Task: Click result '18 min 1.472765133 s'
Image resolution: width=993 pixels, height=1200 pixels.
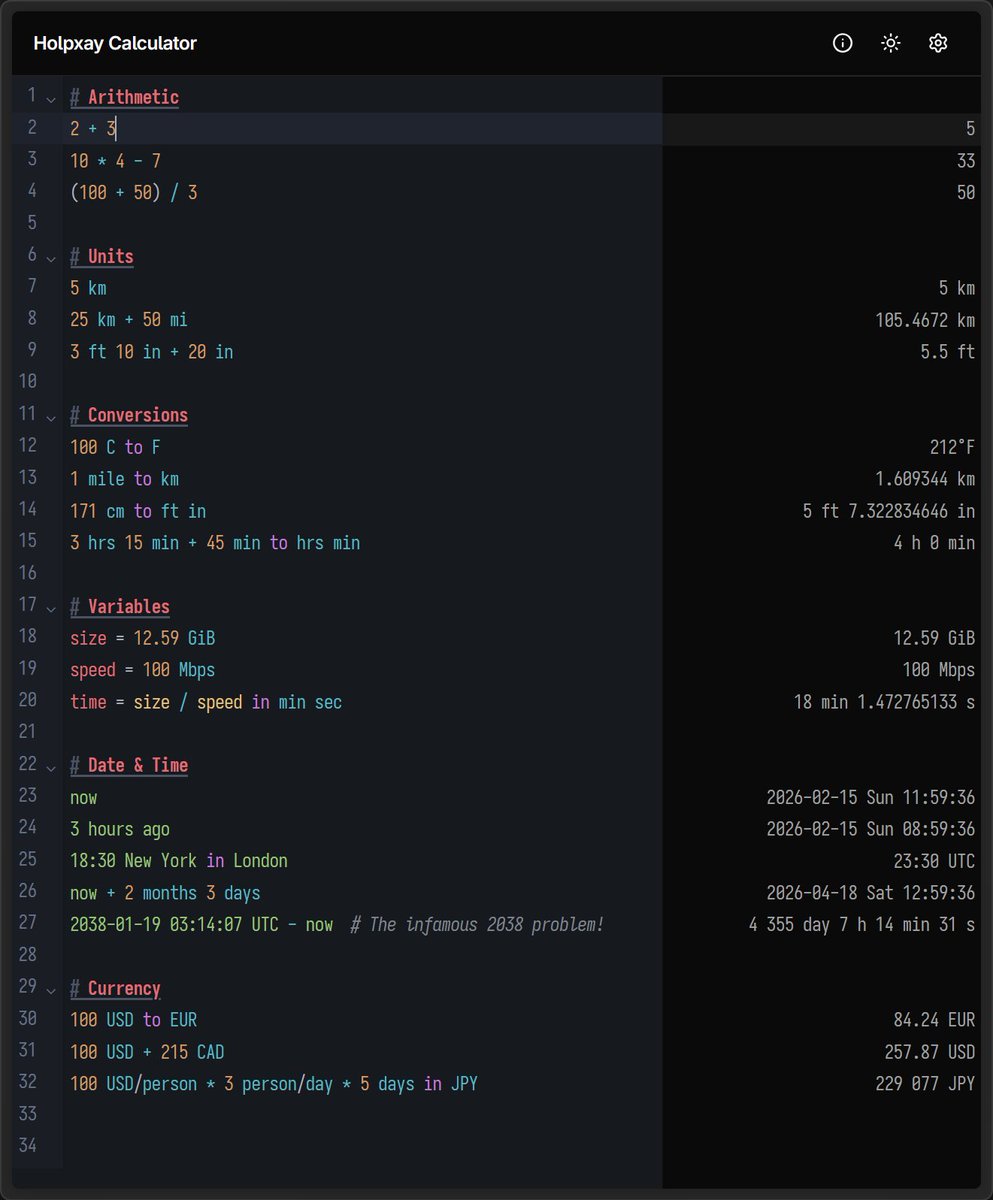Action: [884, 702]
